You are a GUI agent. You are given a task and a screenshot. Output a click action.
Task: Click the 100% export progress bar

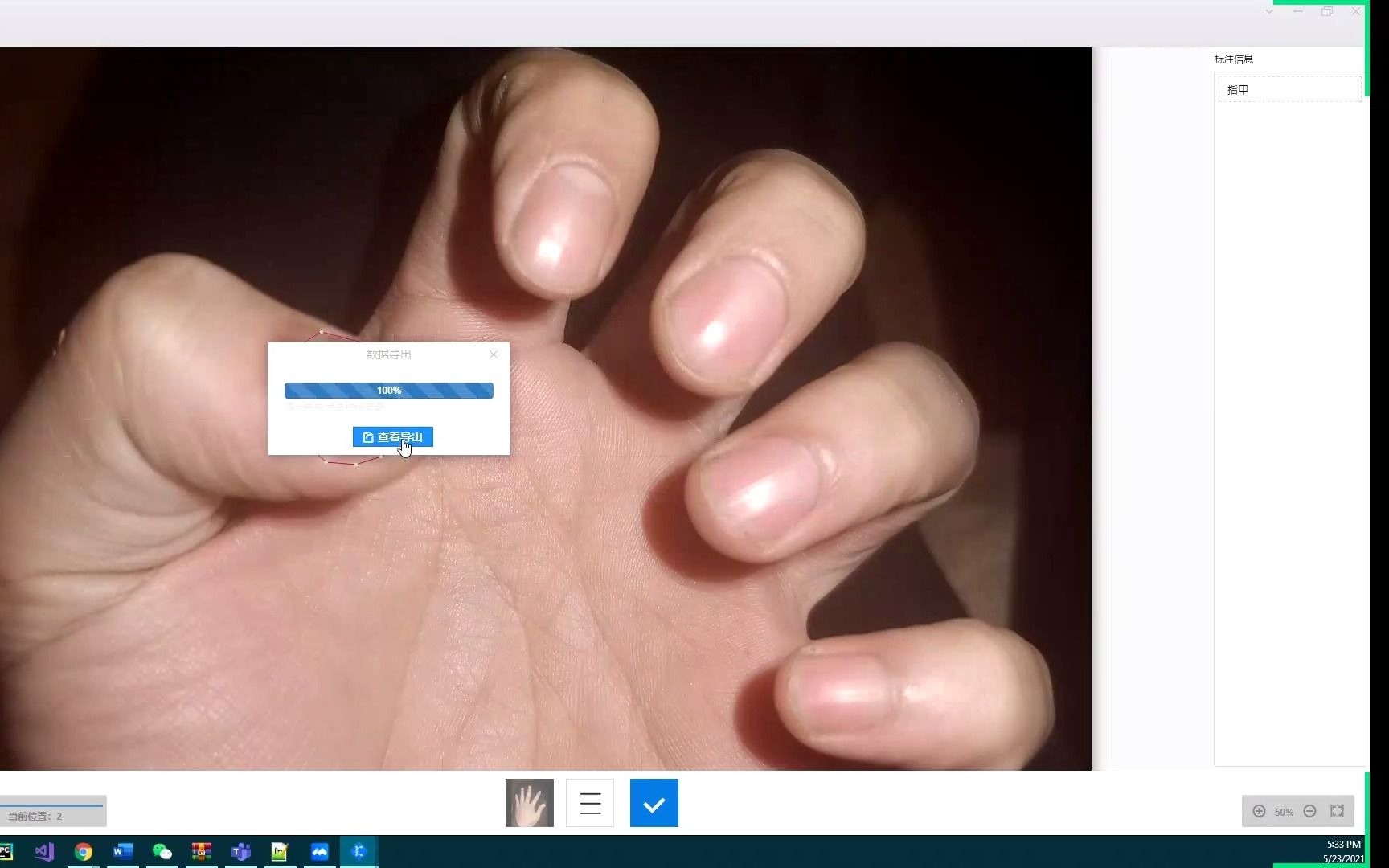389,391
